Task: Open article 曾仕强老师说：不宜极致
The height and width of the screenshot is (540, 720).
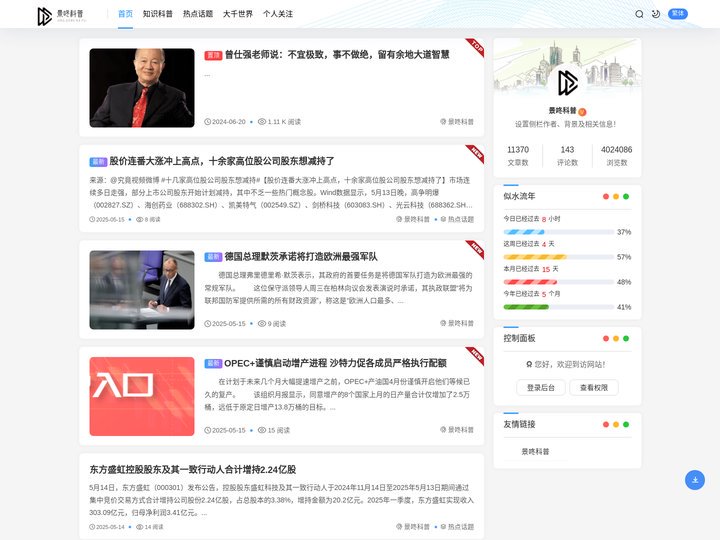Action: pyautogui.click(x=337, y=55)
